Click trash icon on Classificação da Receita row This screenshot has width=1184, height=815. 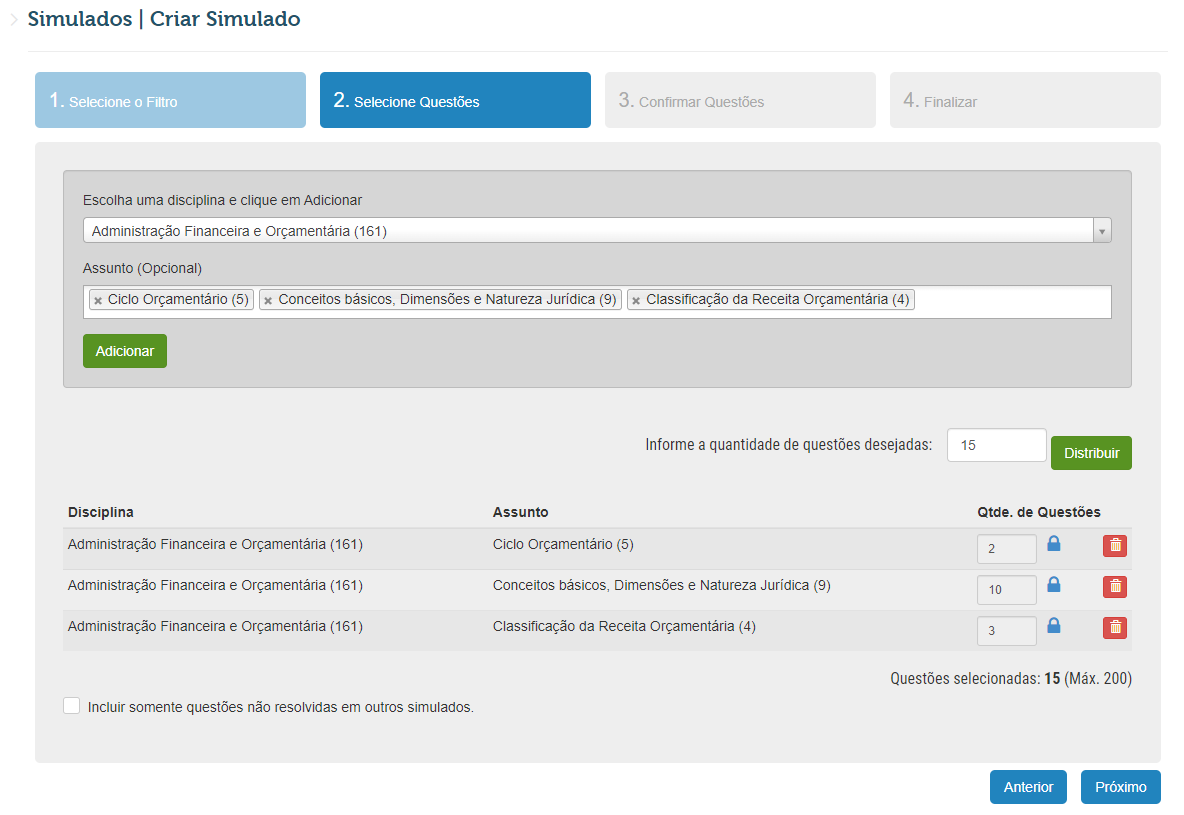point(1114,629)
